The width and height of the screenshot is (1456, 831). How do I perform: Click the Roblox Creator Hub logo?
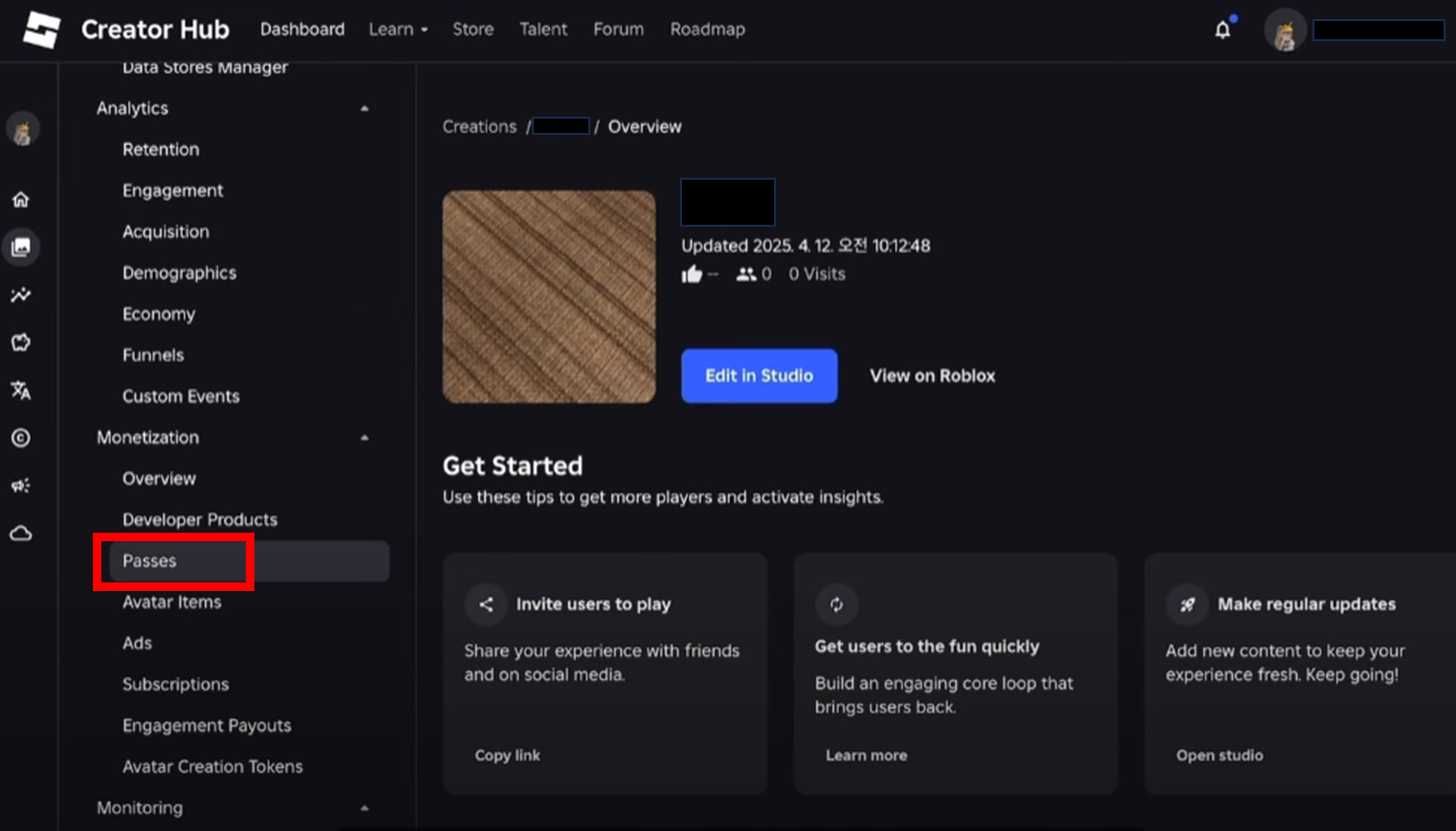[x=41, y=30]
